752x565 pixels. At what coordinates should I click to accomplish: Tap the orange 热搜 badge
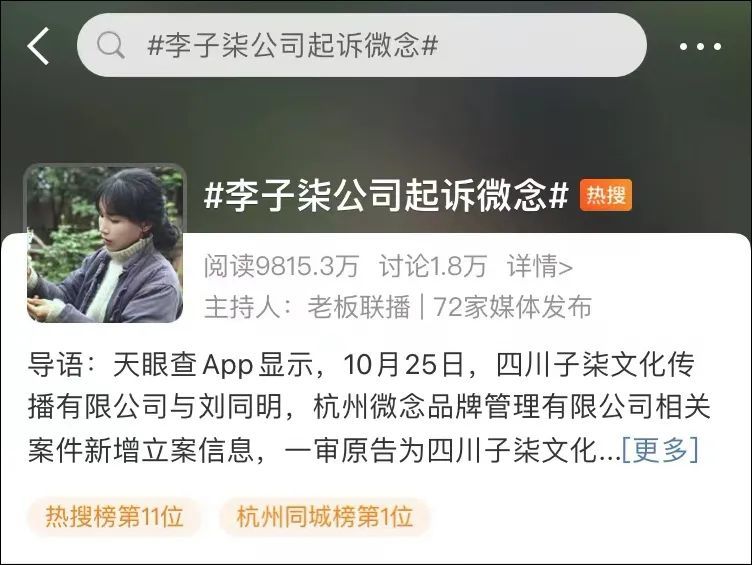pyautogui.click(x=606, y=195)
